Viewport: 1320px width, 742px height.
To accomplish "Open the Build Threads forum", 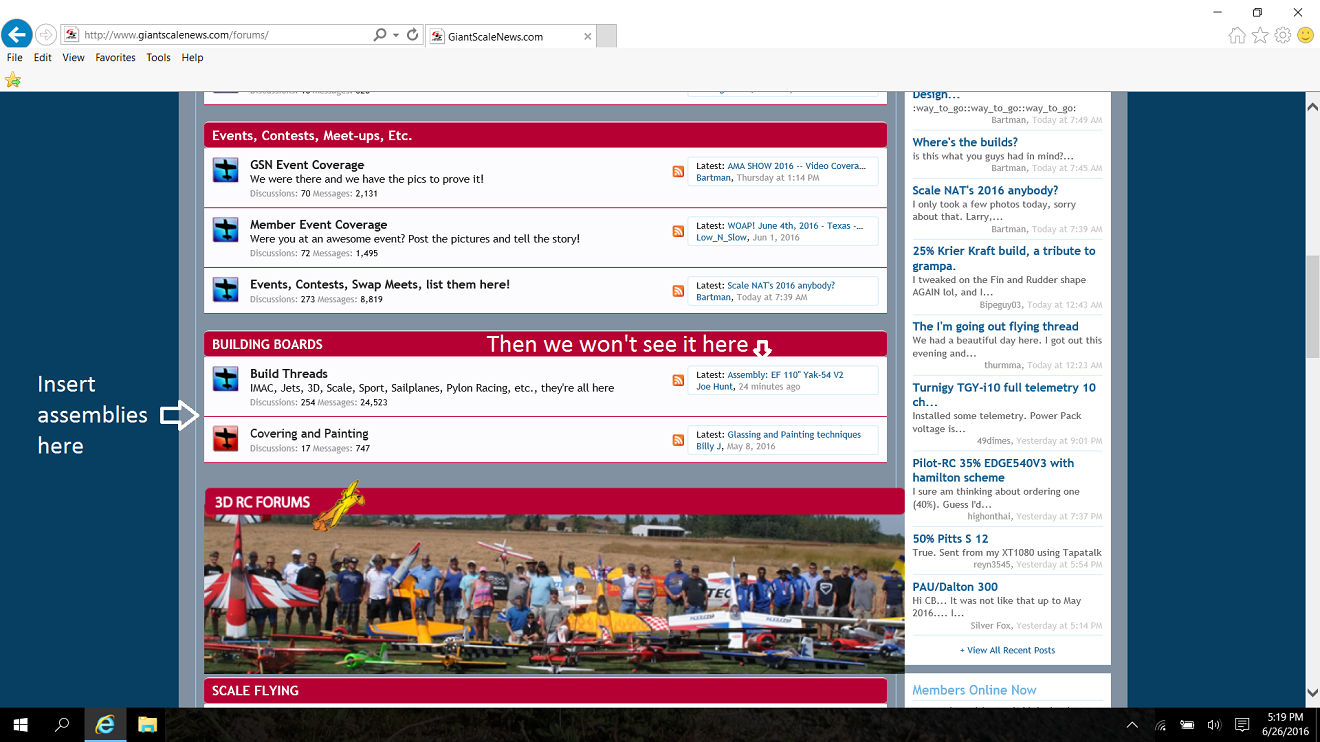I will pyautogui.click(x=289, y=374).
